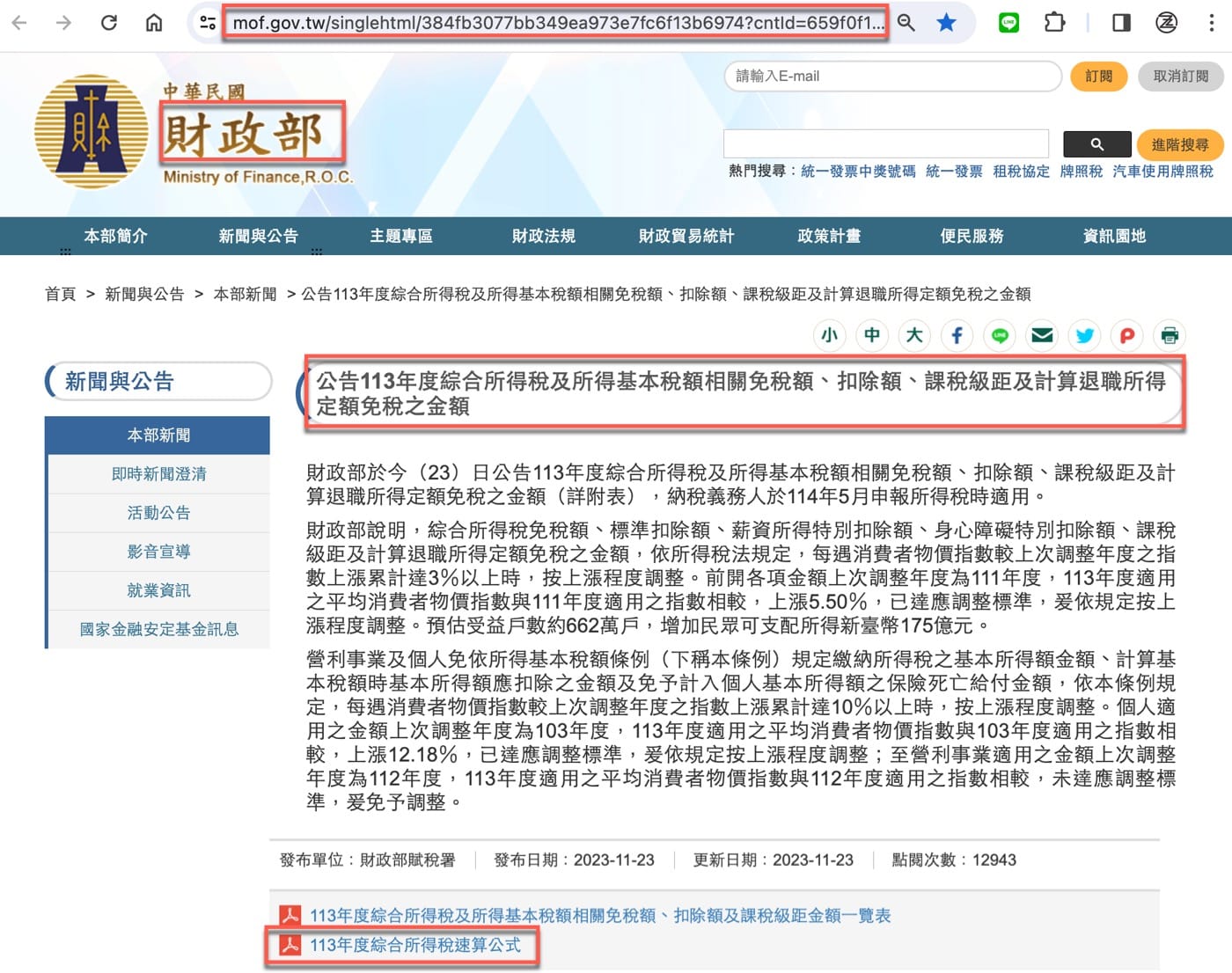Click the 財政部 site title
The image size is (1232, 973).
pyautogui.click(x=243, y=134)
